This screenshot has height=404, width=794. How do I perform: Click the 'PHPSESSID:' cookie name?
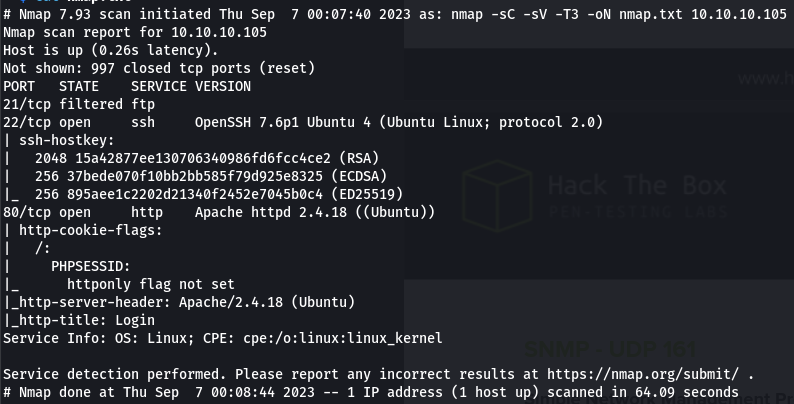coord(91,267)
